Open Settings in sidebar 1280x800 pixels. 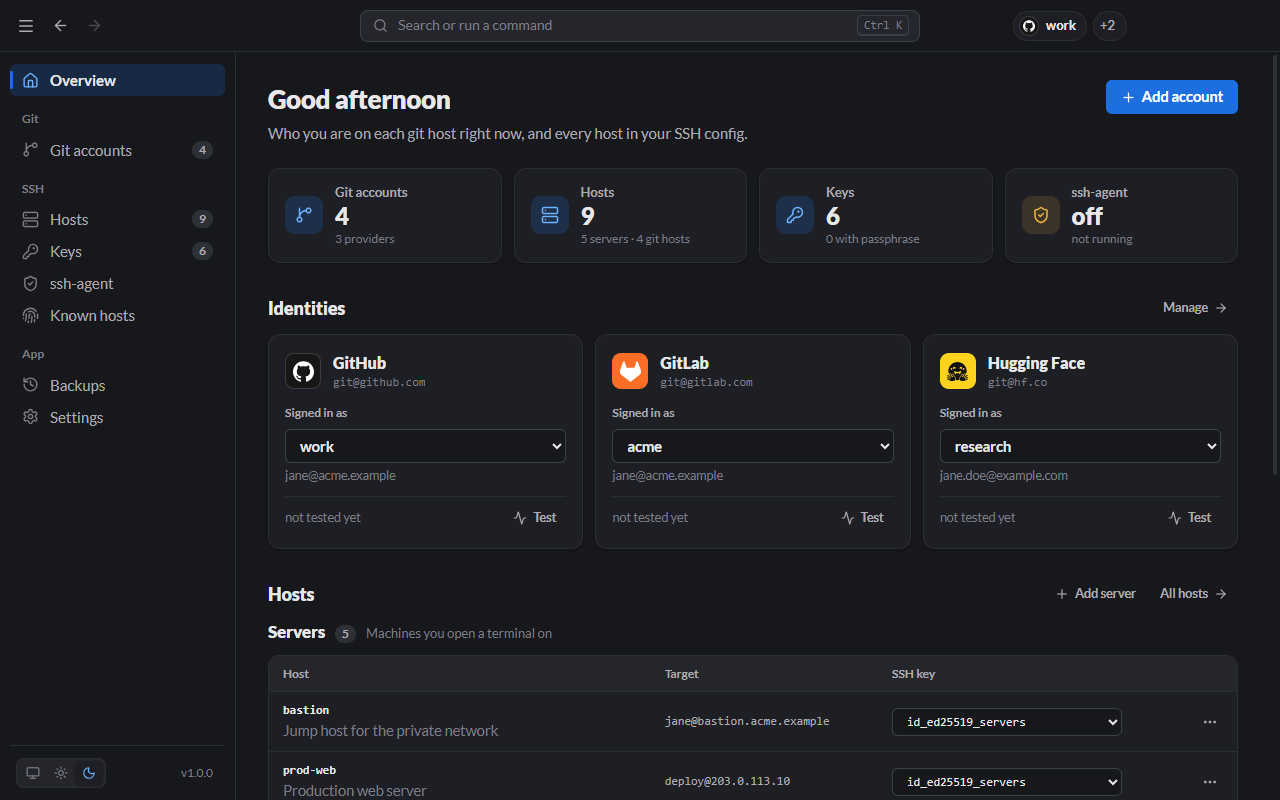[118, 417]
